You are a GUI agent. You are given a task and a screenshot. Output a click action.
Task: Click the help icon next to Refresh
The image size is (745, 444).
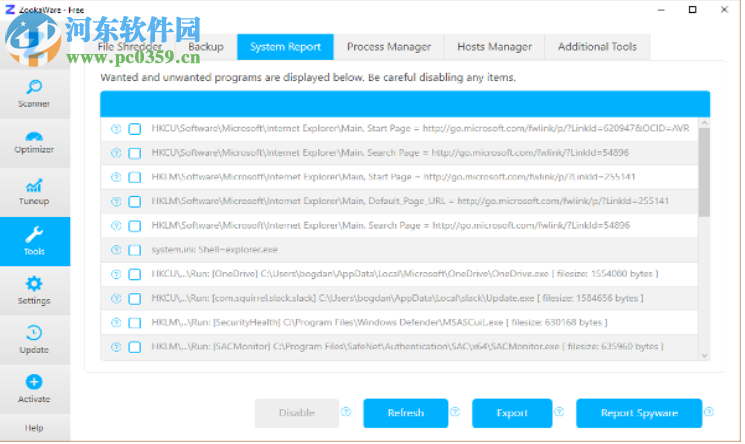(455, 412)
